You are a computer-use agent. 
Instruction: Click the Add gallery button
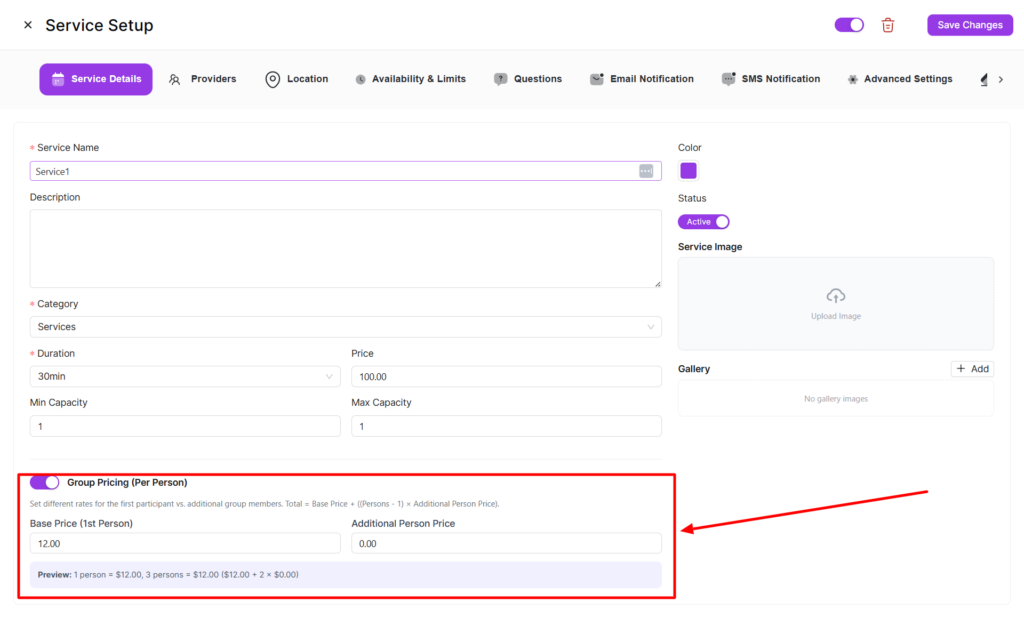click(972, 369)
